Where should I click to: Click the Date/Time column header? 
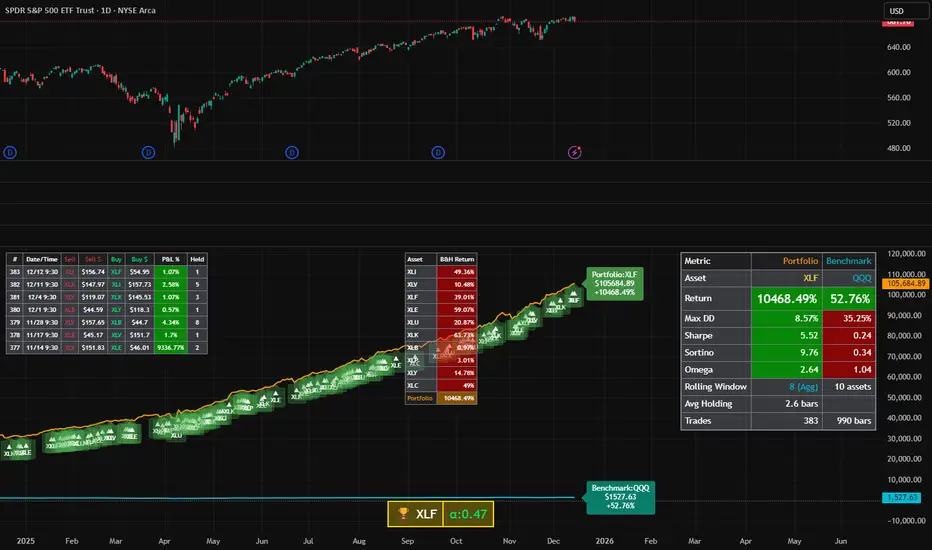42,259
